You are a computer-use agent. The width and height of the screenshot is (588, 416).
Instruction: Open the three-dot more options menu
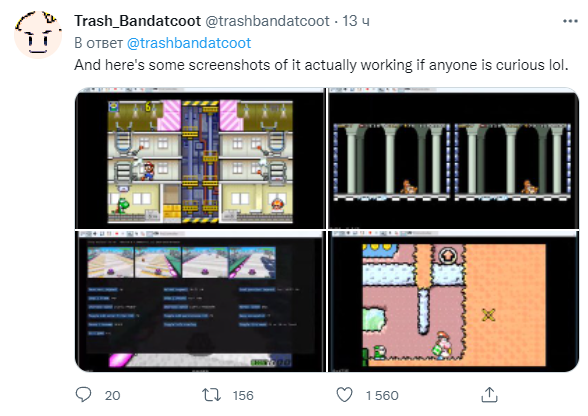(x=570, y=21)
